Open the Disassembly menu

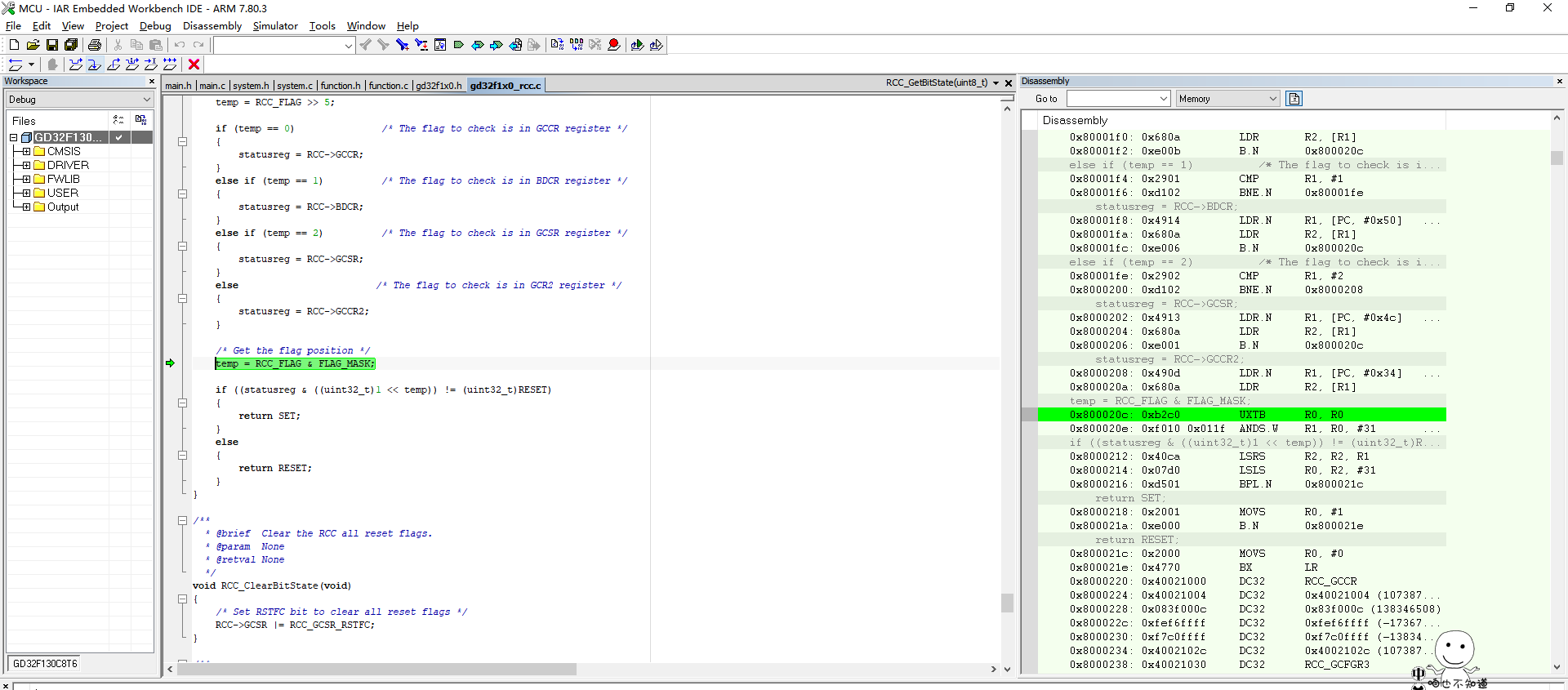click(x=212, y=26)
